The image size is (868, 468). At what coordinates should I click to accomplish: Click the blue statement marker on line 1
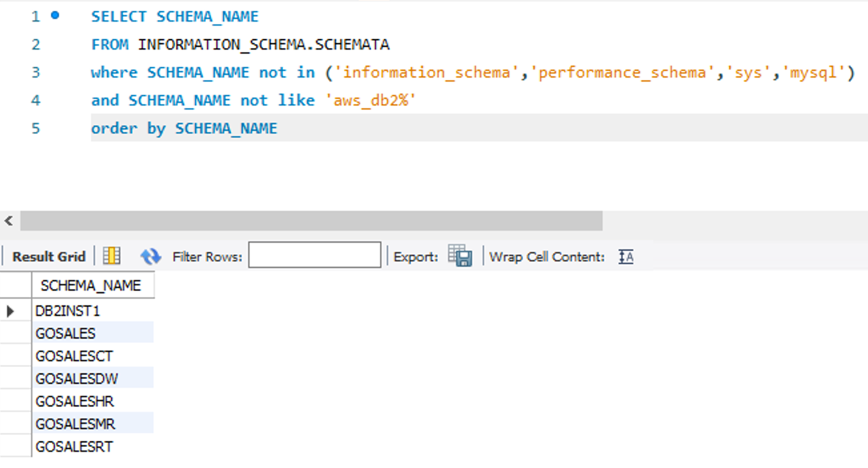pyautogui.click(x=54, y=16)
